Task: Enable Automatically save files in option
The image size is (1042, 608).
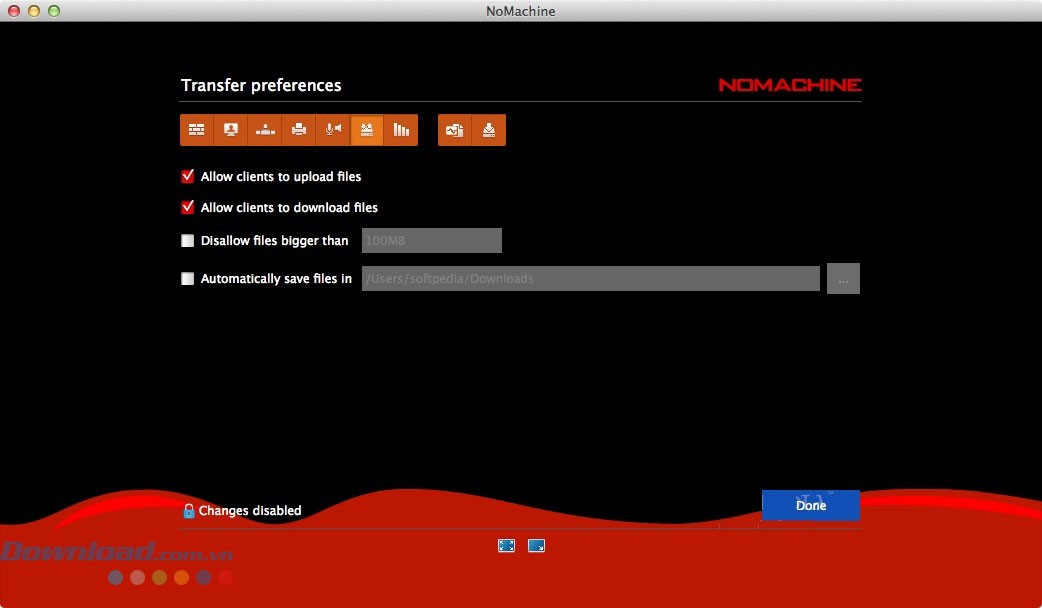Action: tap(188, 279)
